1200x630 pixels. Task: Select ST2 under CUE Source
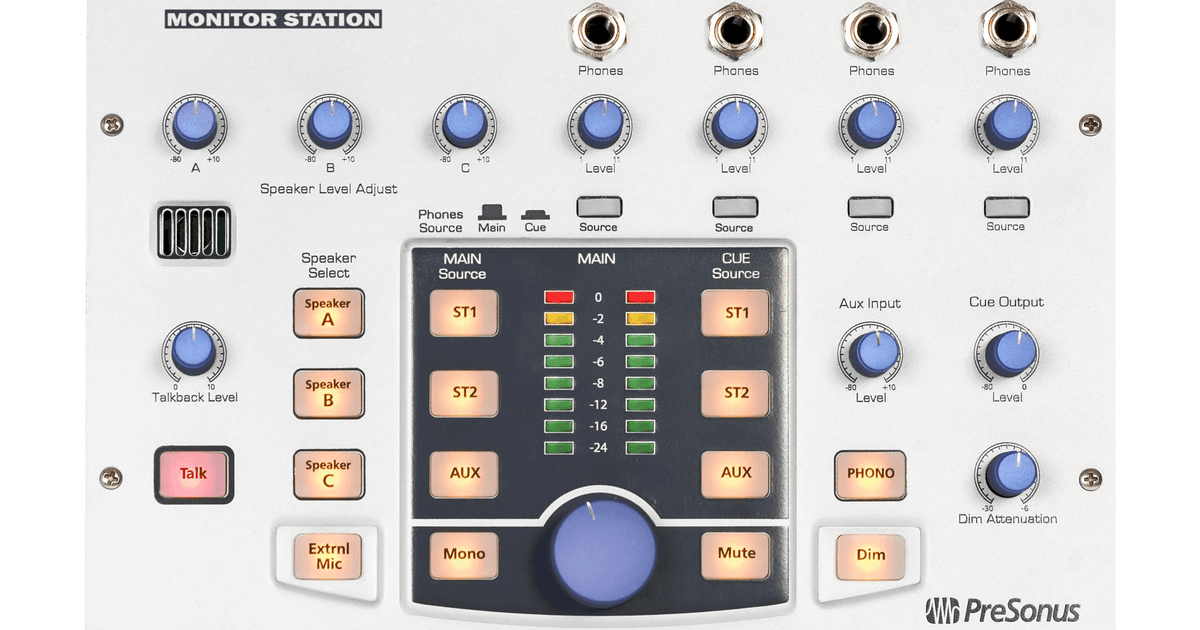pos(736,393)
